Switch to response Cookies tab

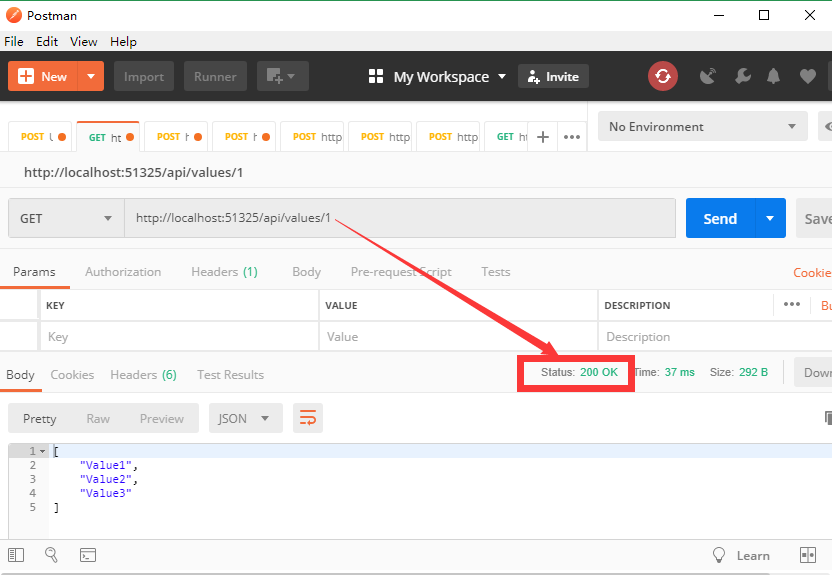coord(72,374)
